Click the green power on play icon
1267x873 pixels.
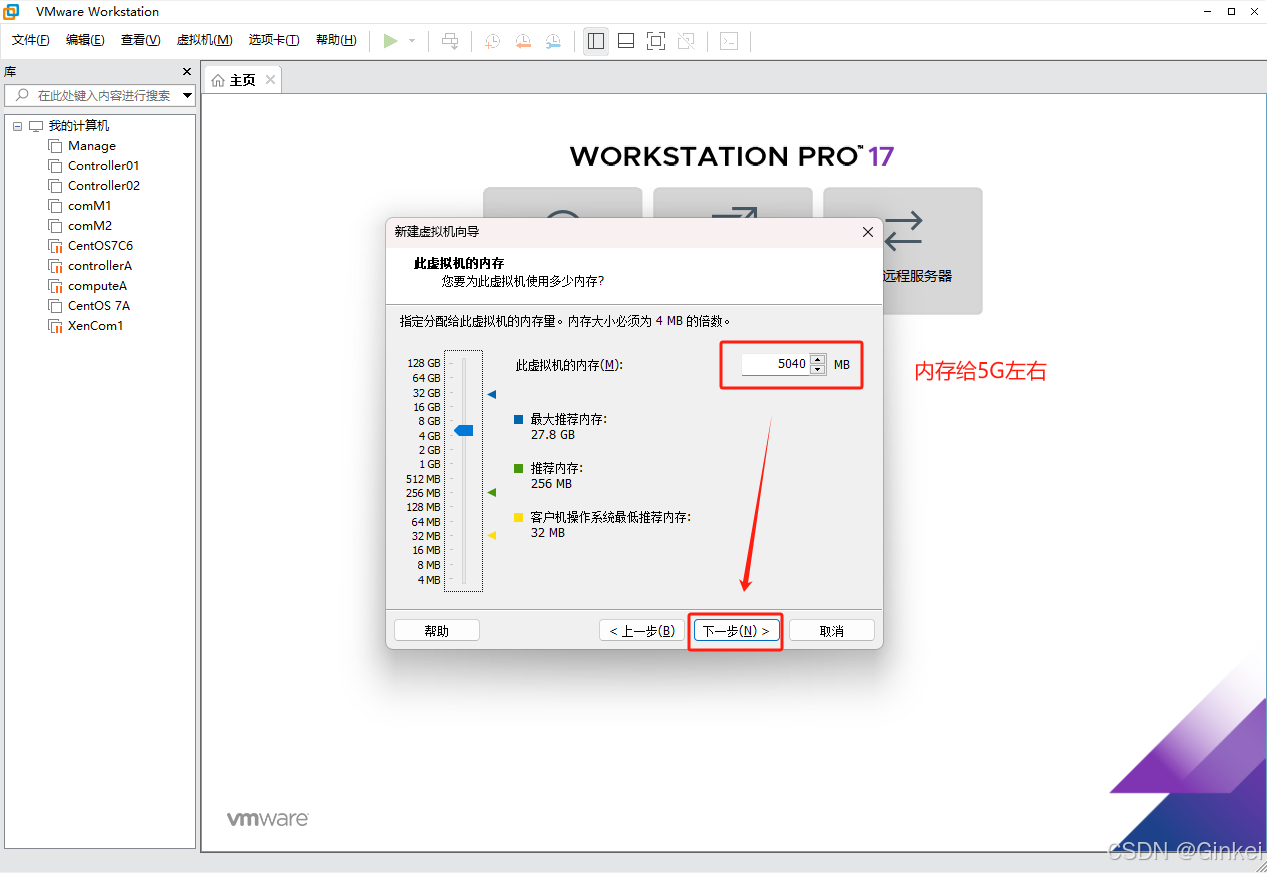click(x=390, y=41)
